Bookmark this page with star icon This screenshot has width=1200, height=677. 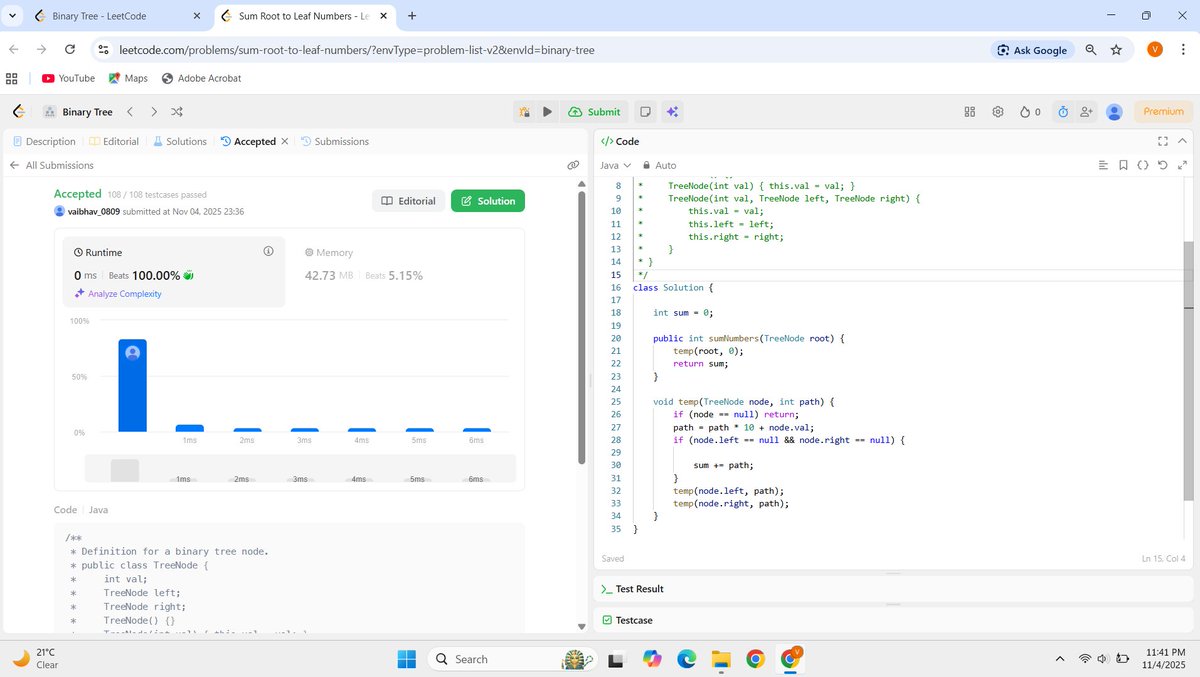pyautogui.click(x=1116, y=50)
